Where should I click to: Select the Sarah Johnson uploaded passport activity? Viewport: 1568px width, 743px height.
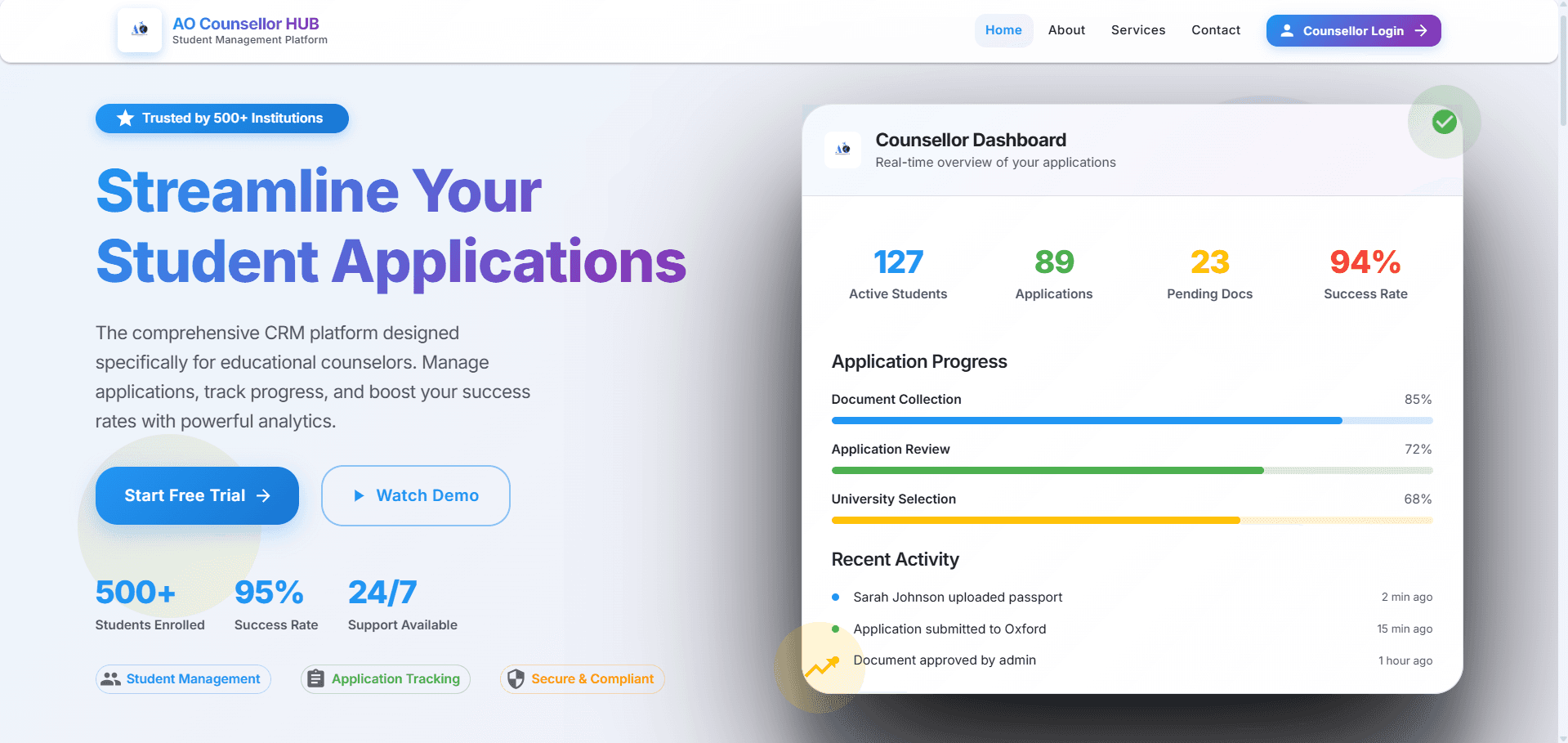[x=958, y=598]
